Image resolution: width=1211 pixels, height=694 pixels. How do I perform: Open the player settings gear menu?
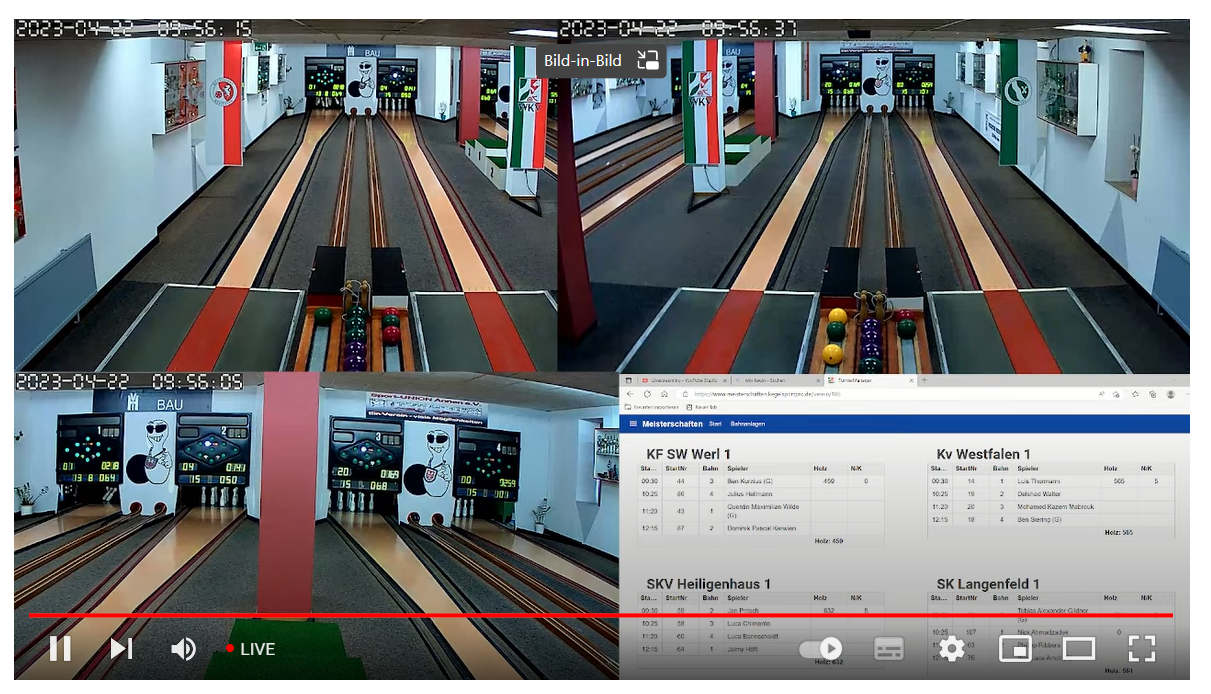point(951,649)
